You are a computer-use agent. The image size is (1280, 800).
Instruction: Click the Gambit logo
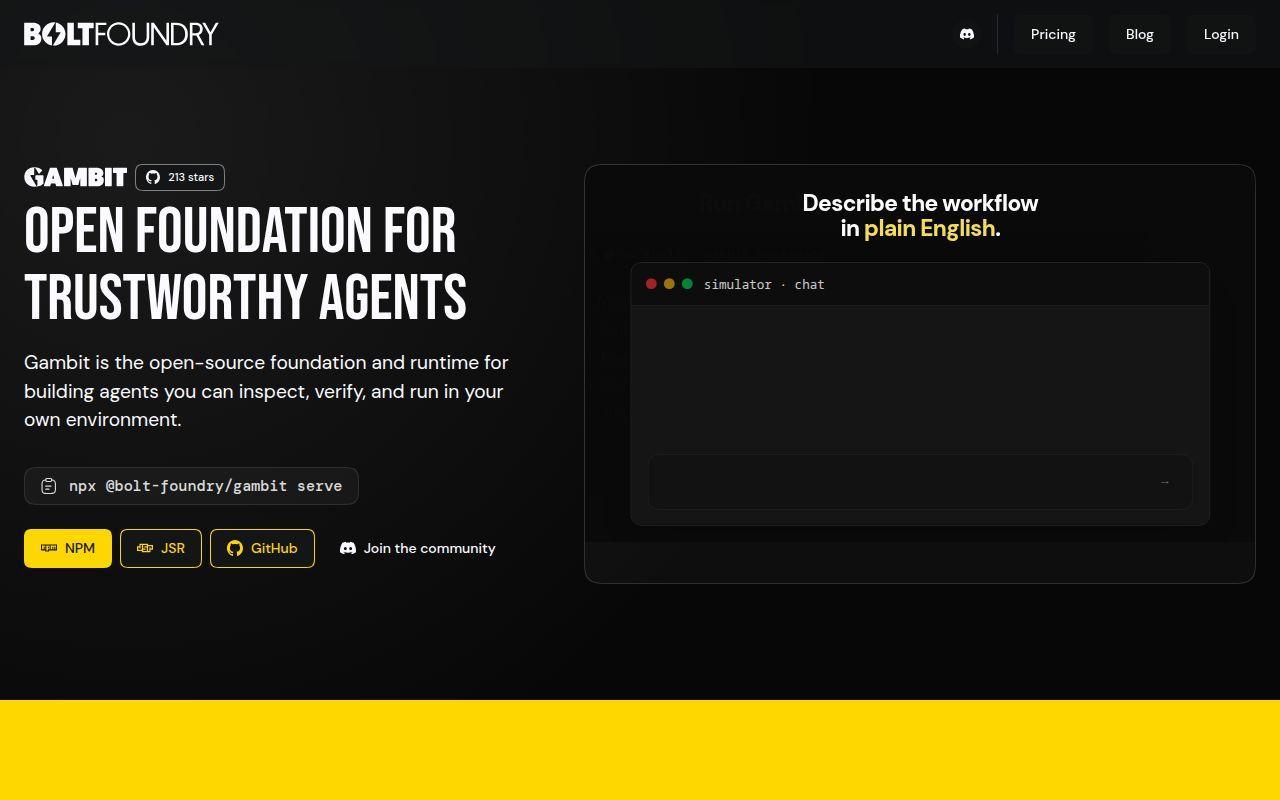coord(75,177)
